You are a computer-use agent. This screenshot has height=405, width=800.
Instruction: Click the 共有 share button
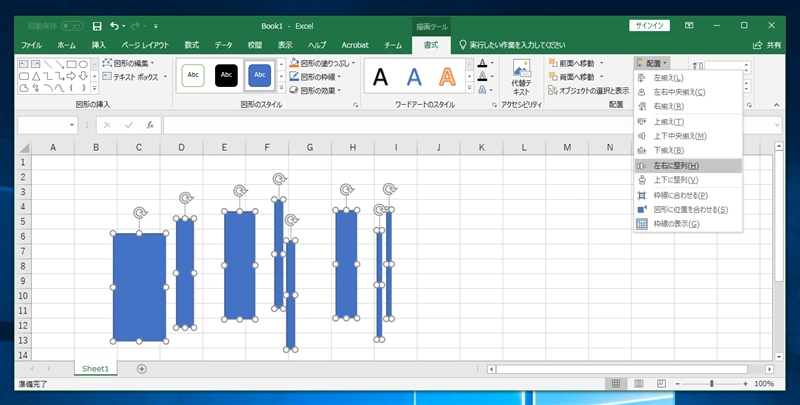(767, 45)
